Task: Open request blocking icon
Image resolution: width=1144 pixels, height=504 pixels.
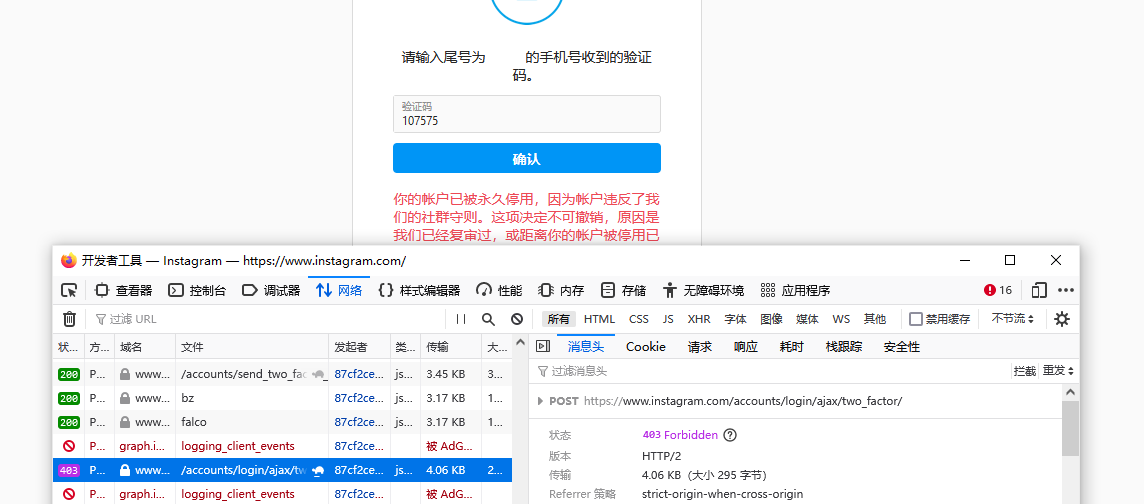Action: (x=517, y=319)
